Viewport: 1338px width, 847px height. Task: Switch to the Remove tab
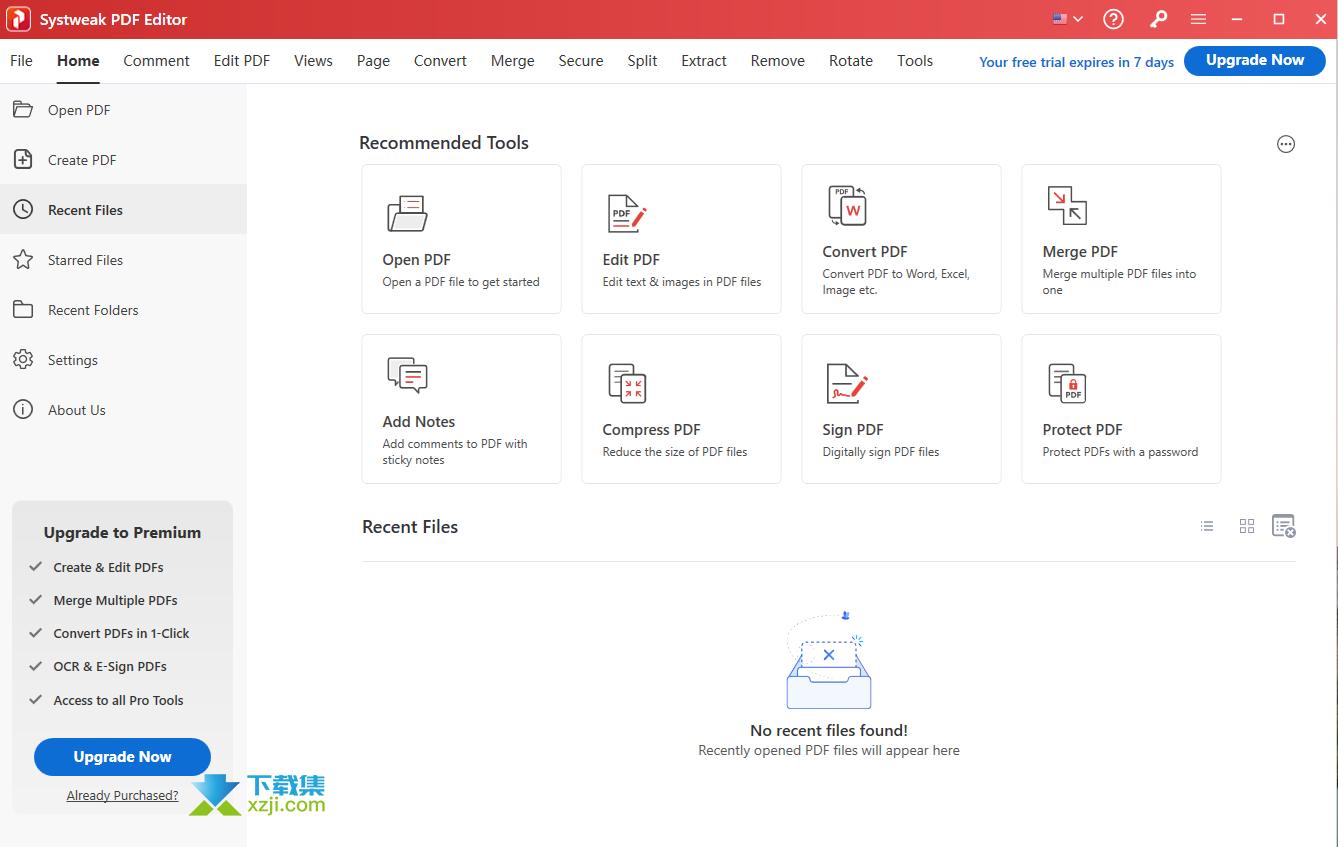pos(777,61)
